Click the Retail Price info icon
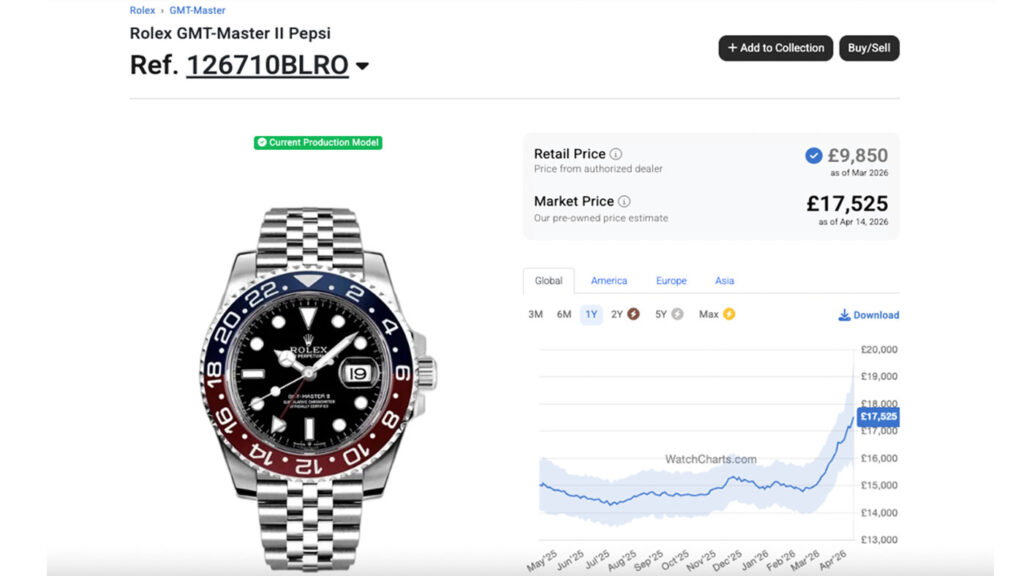 pos(615,155)
